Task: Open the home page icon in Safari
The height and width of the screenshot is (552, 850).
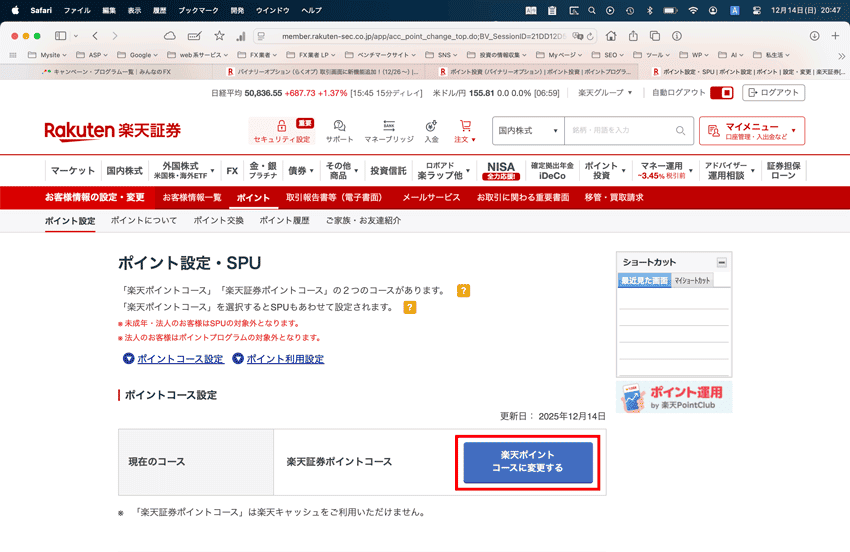Action: [x=611, y=36]
